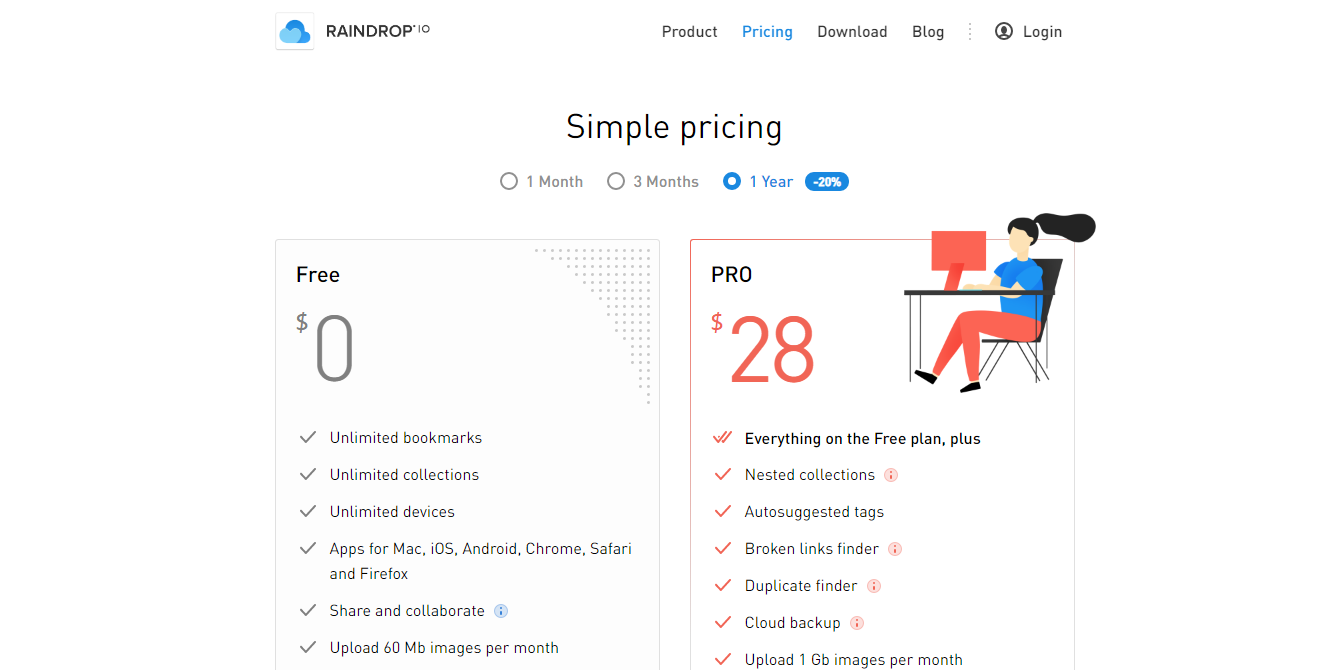Open the Pricing page tab
Screen dimensions: 1343x670
click(767, 32)
